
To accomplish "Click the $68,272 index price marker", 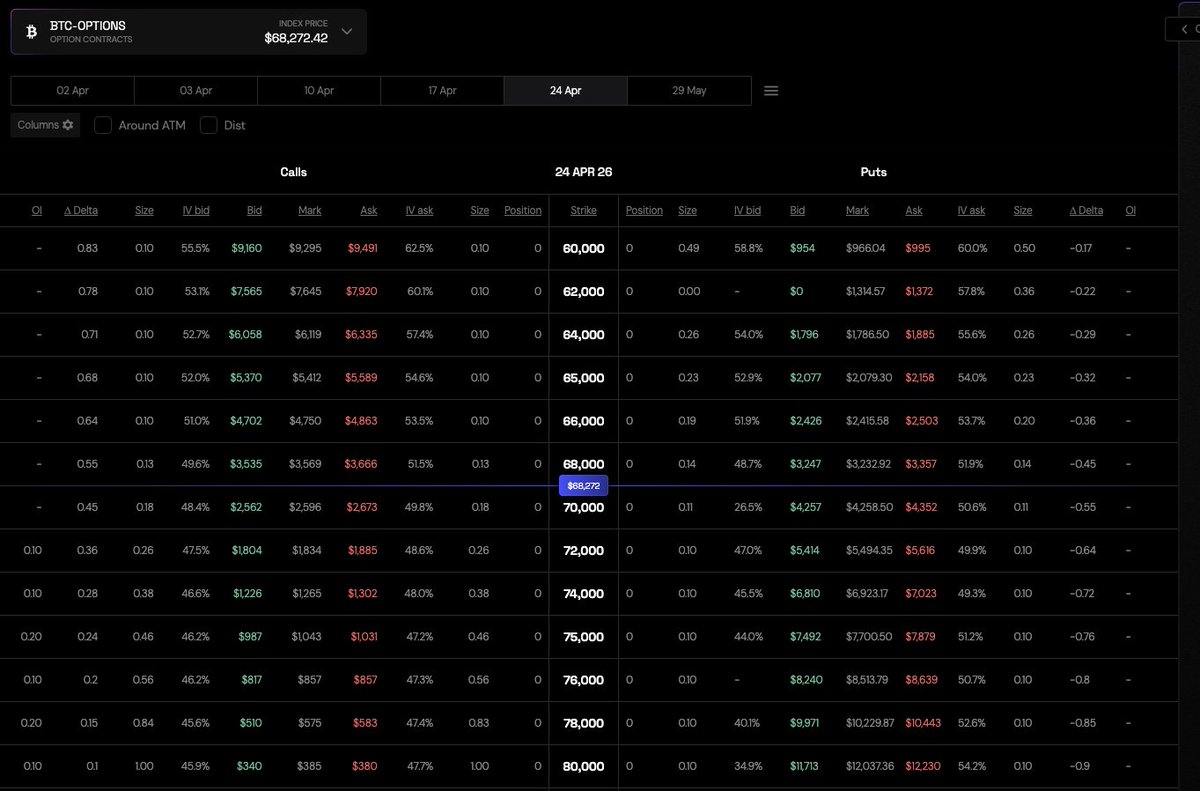I will pos(583,485).
